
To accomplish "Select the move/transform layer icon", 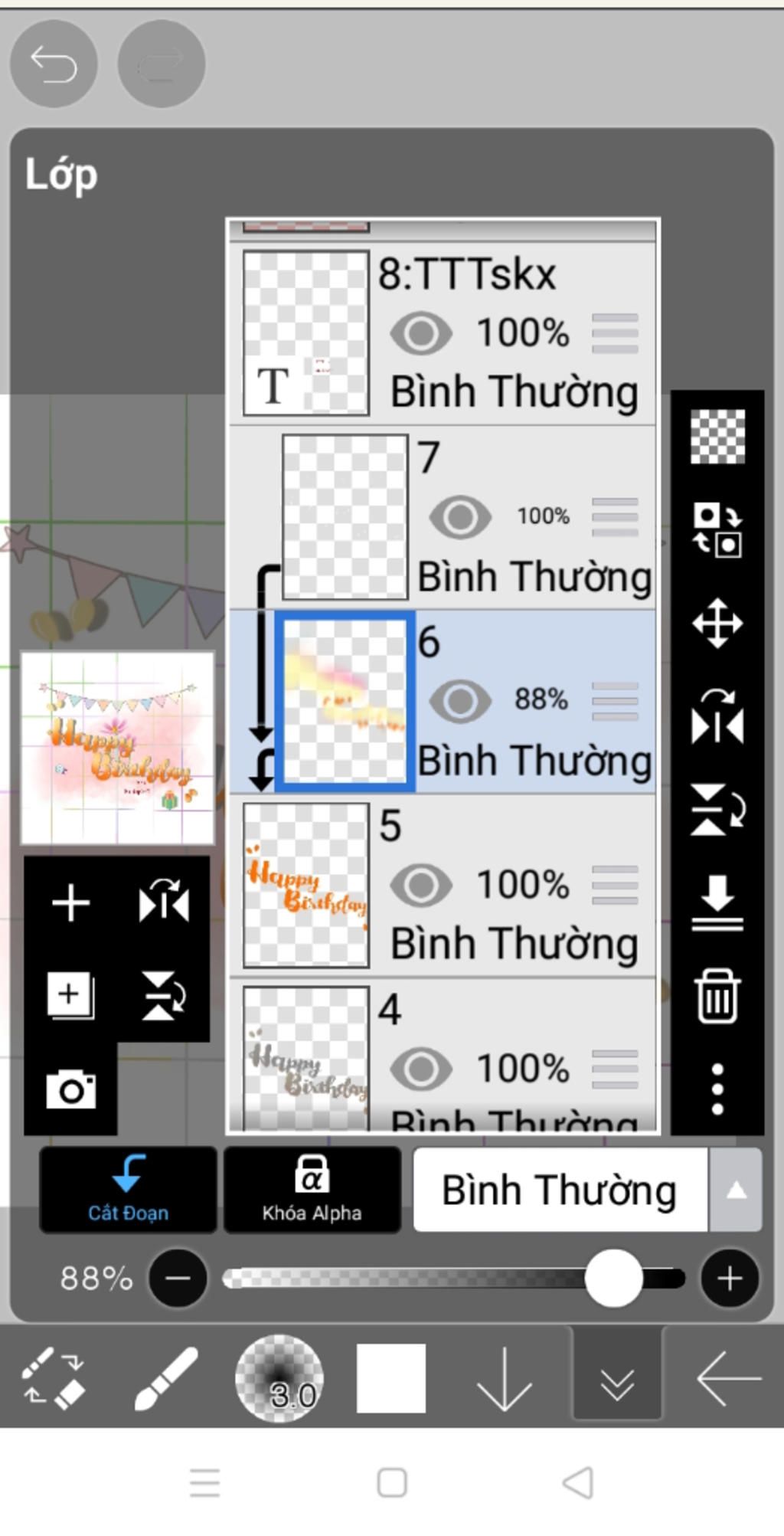I will click(x=717, y=623).
